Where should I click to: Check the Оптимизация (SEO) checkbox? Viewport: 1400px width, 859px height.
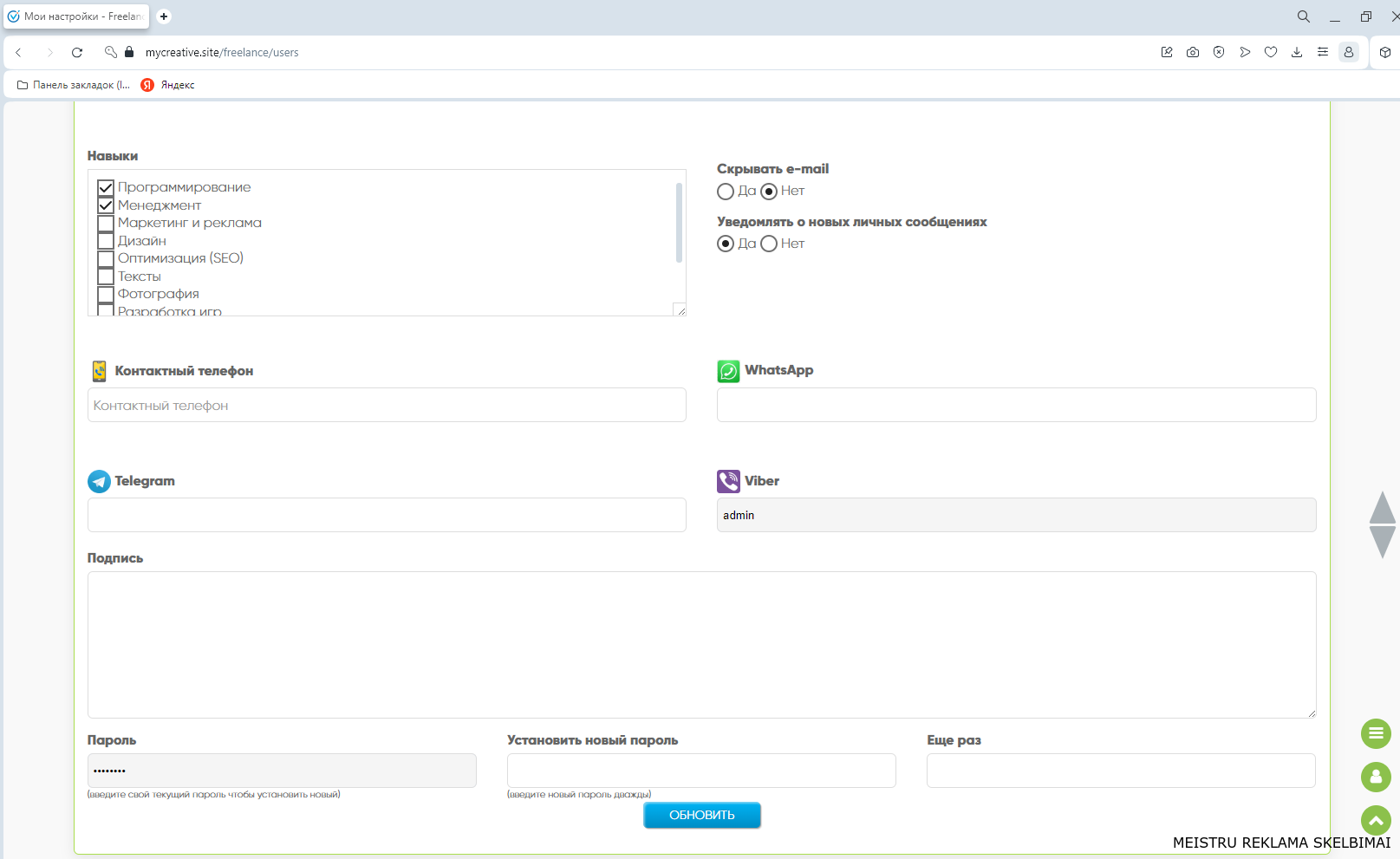pyautogui.click(x=106, y=258)
